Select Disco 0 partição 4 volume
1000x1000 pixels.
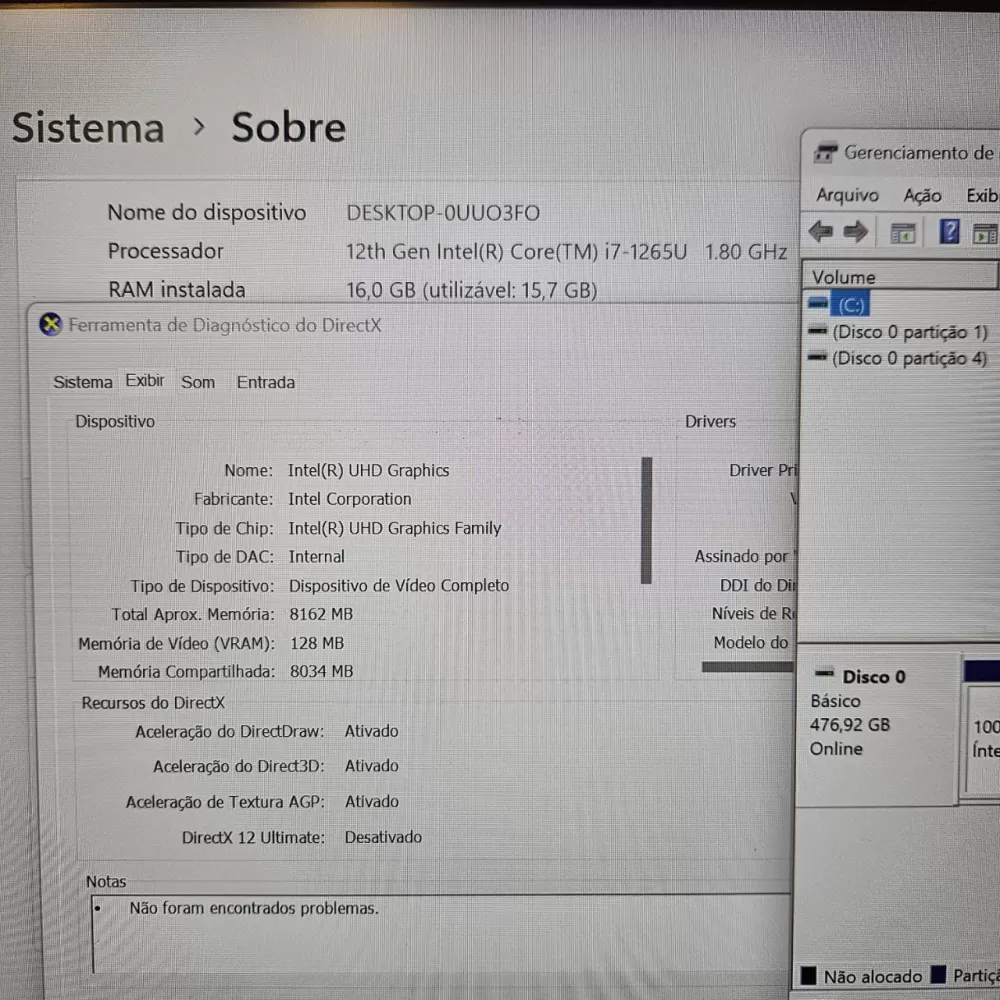click(909, 358)
